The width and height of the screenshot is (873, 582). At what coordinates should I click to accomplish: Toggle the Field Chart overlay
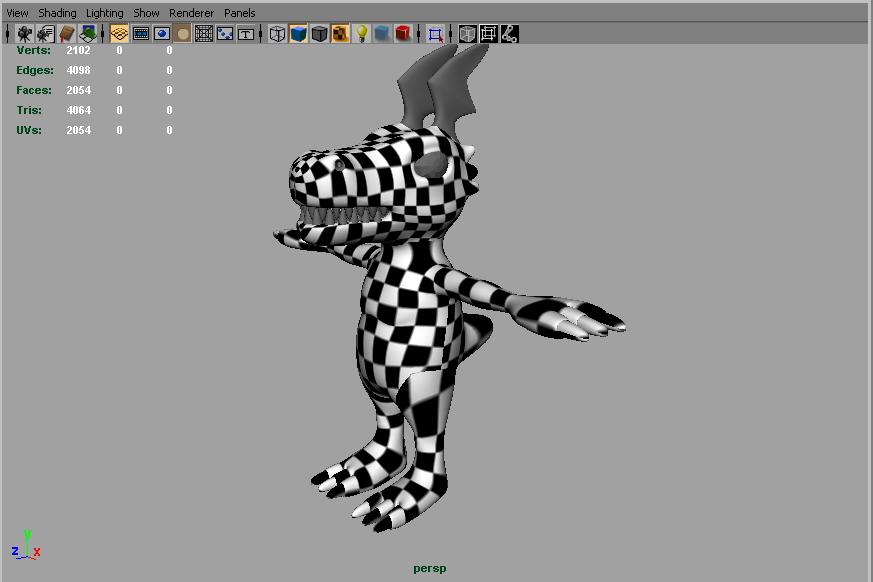(204, 34)
